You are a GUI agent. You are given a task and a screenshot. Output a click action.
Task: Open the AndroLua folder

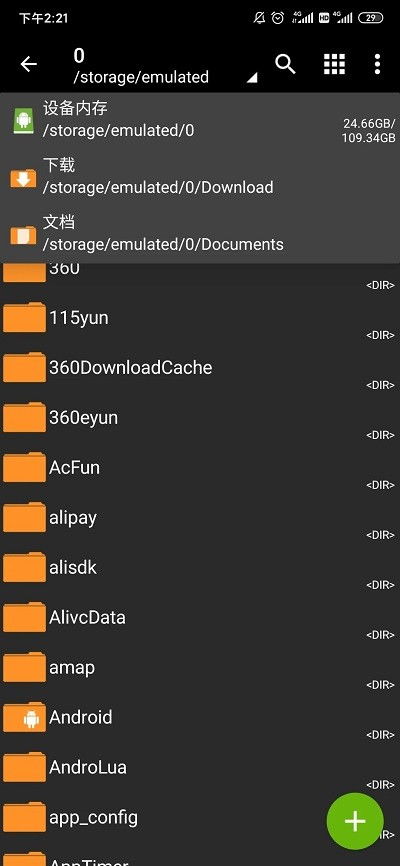200,767
